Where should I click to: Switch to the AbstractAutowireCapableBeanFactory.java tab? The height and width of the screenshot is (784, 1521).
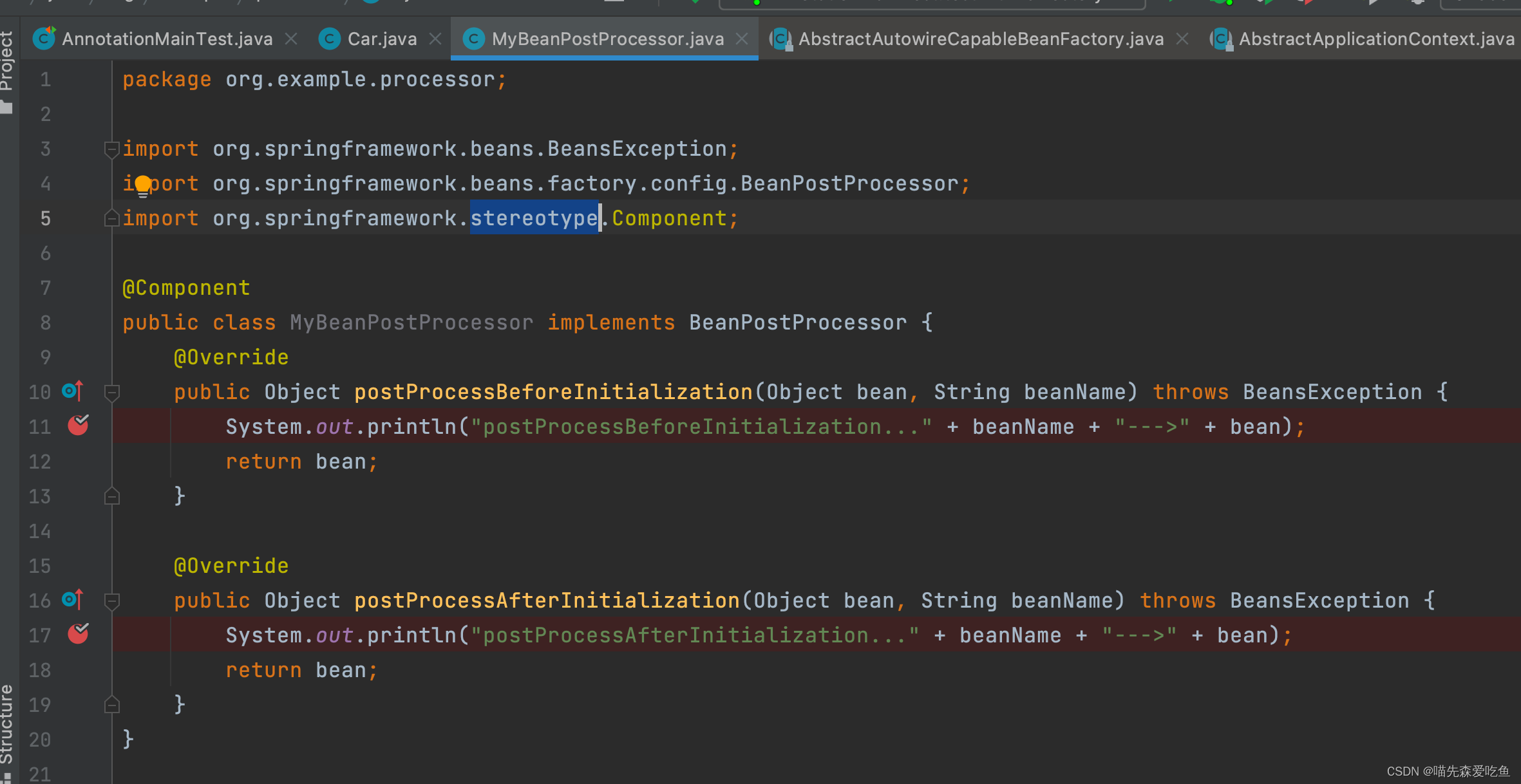click(980, 39)
